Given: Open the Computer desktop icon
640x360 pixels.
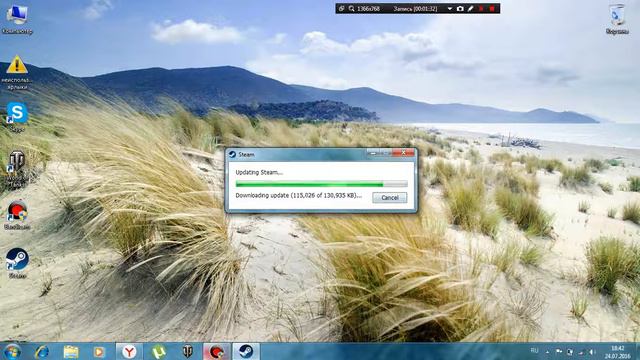Looking at the screenshot, I should point(17,19).
